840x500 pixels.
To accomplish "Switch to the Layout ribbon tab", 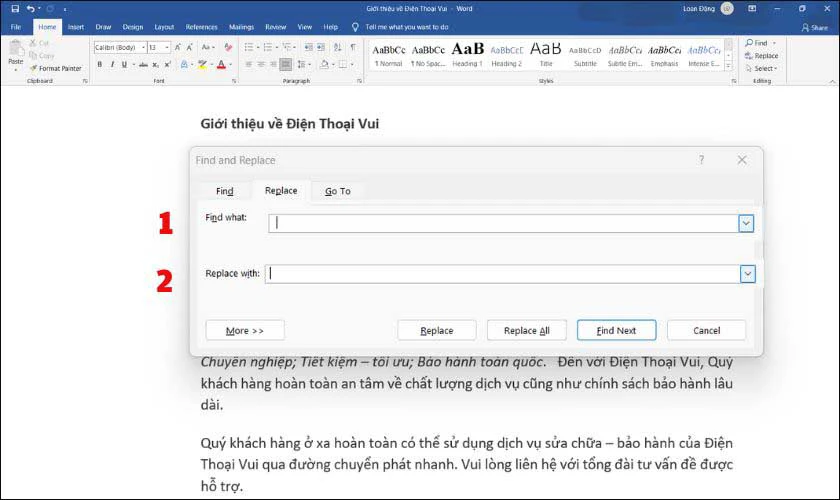I will (x=164, y=27).
